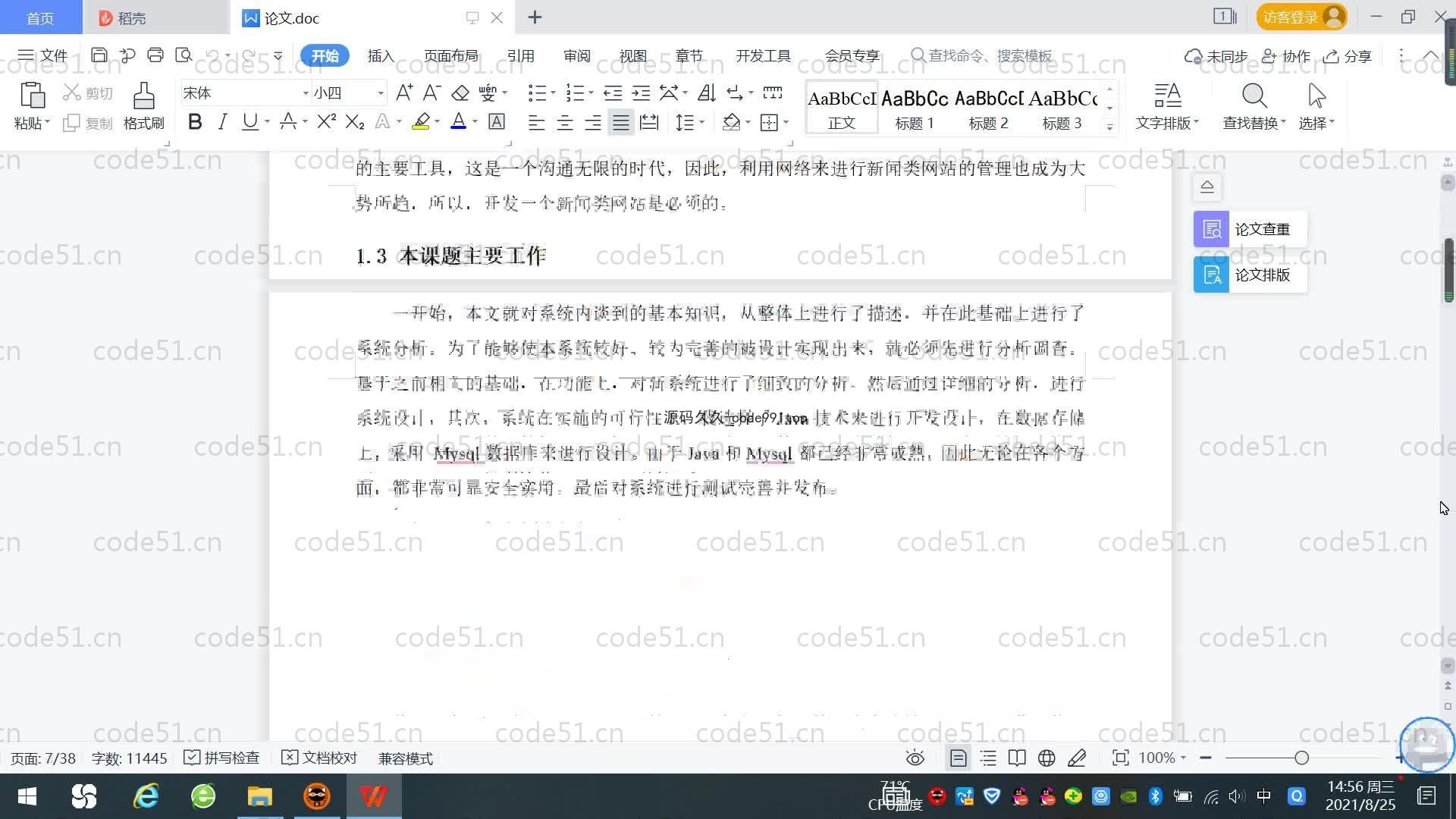Viewport: 1456px width, 819px height.
Task: Click the character border A icon
Action: pyautogui.click(x=497, y=122)
